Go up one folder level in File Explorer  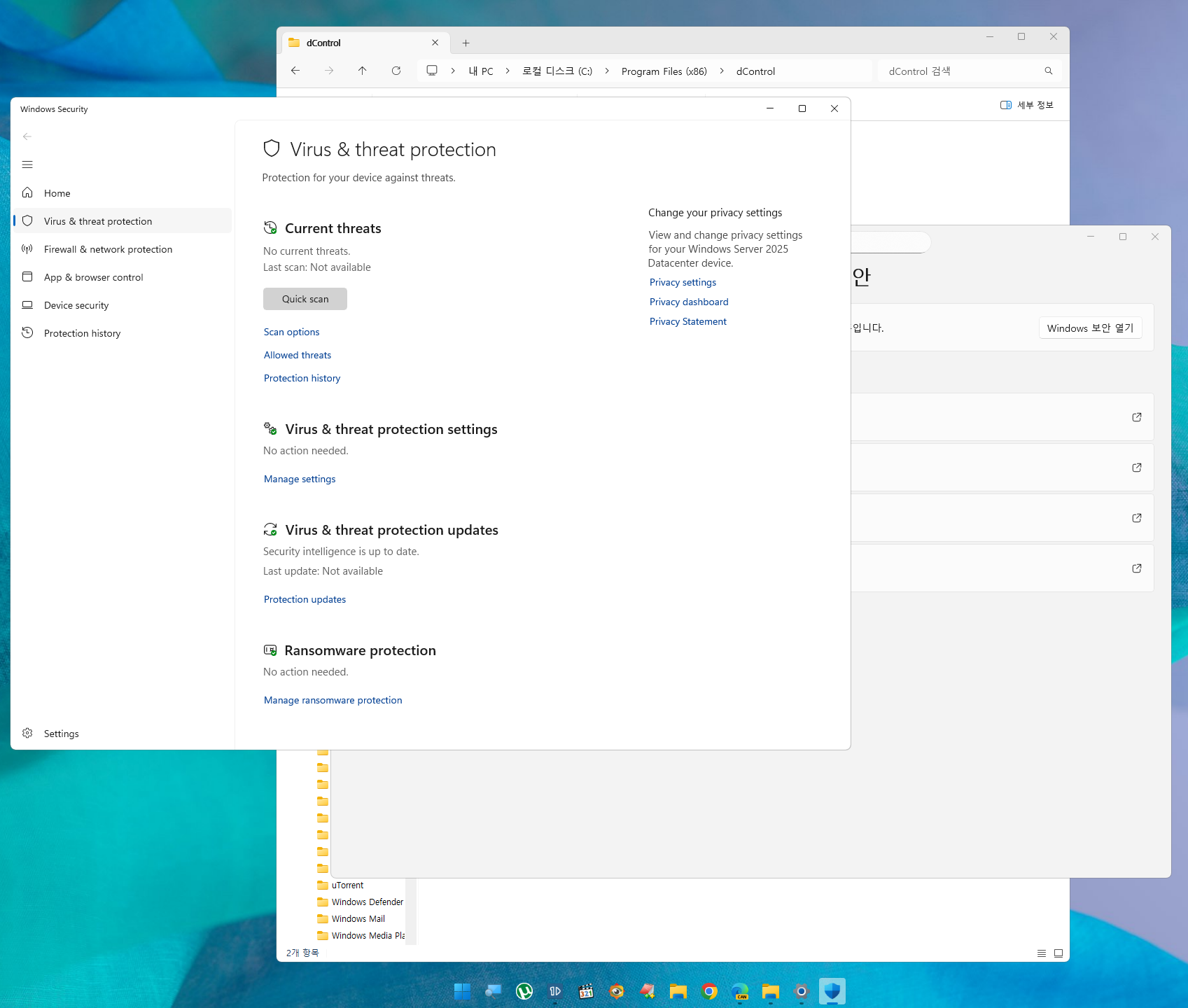pos(362,71)
